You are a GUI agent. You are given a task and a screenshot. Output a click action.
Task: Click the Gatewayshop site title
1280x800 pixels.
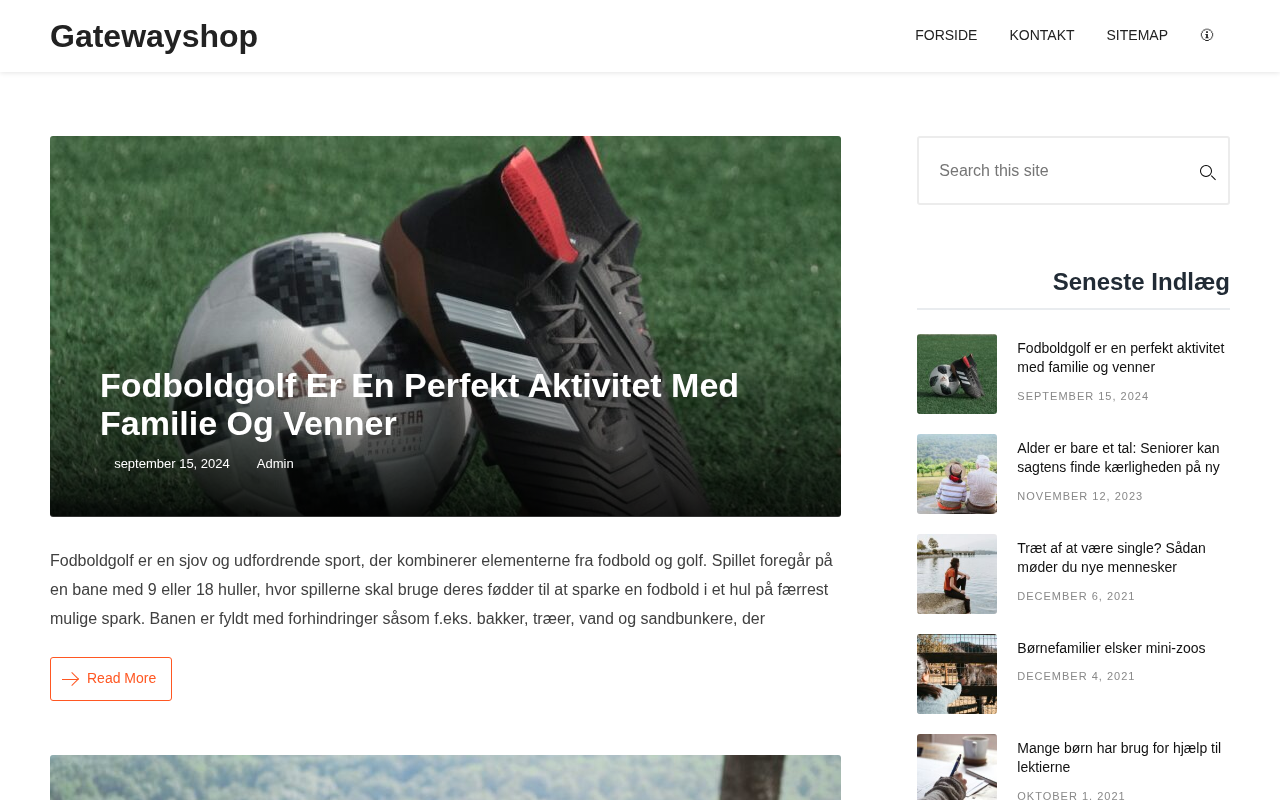coord(154,36)
